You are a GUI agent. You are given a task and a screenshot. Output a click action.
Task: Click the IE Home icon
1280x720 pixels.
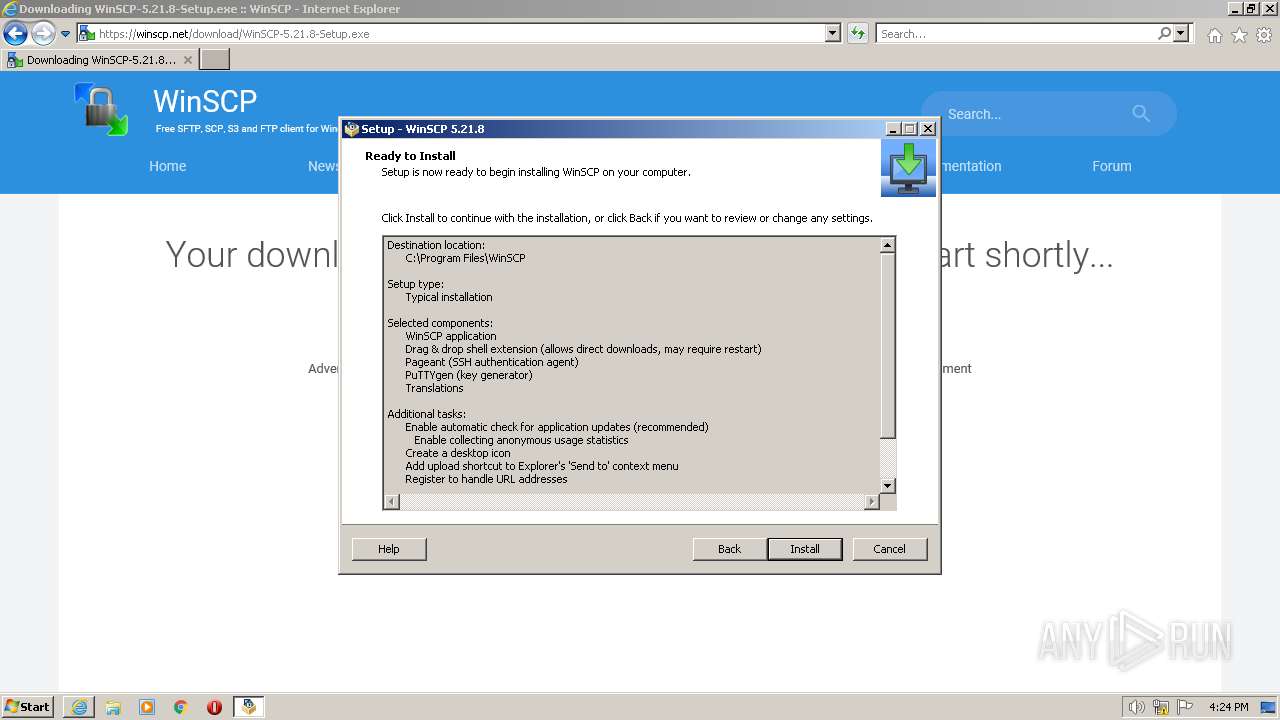tap(1214, 35)
